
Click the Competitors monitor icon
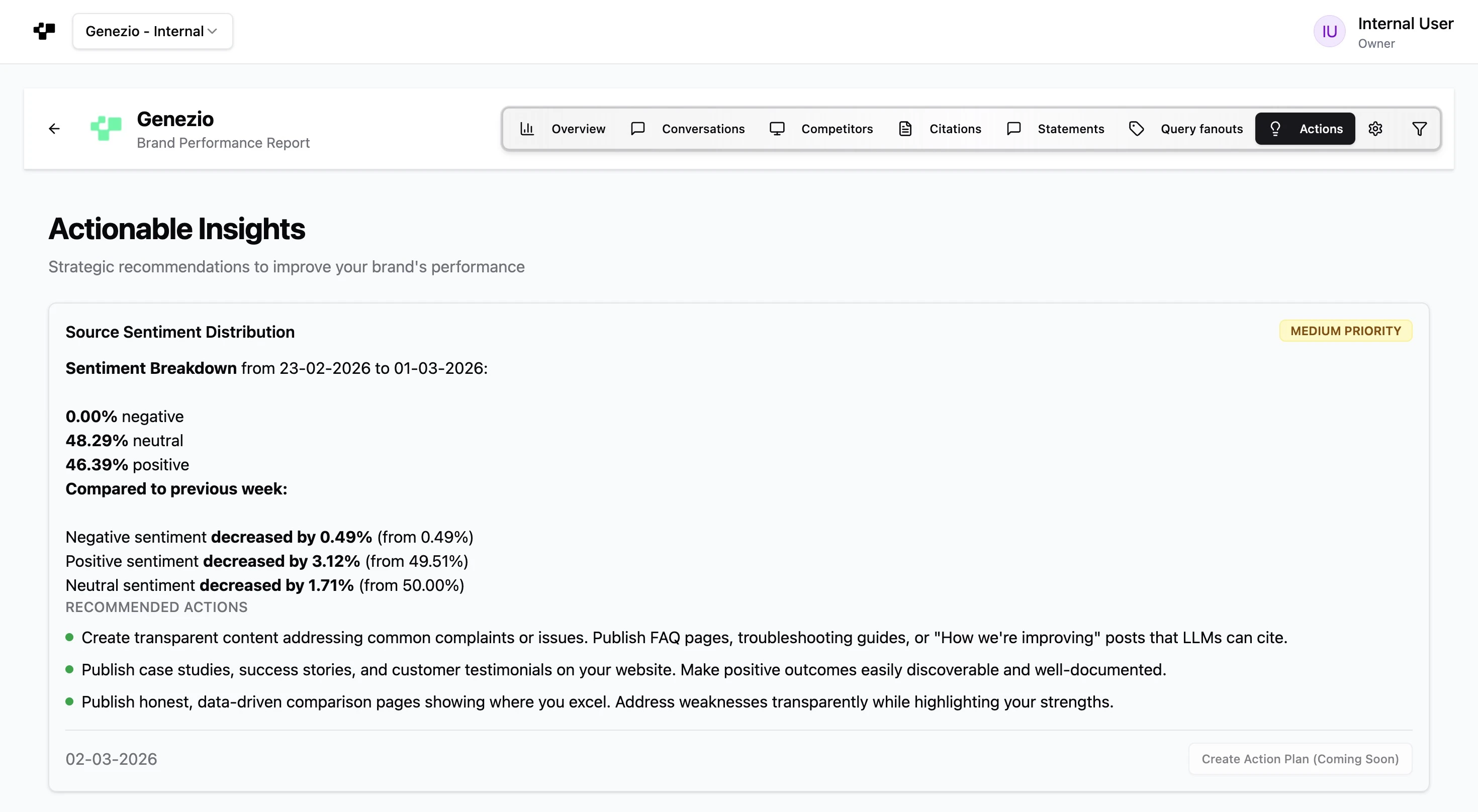pyautogui.click(x=777, y=129)
